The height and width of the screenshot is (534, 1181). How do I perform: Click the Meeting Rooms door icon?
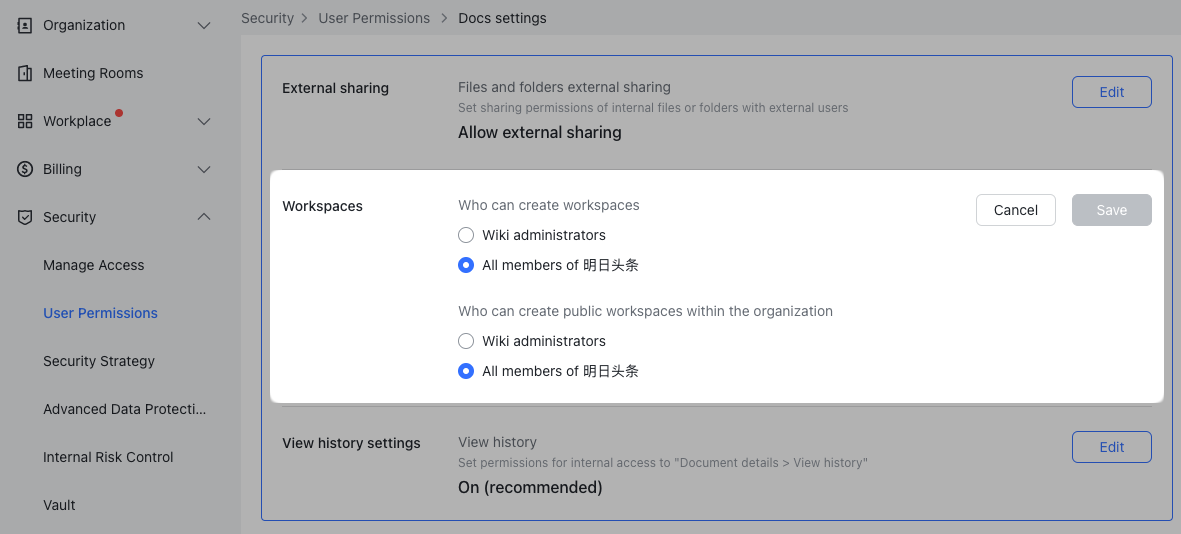click(x=25, y=73)
